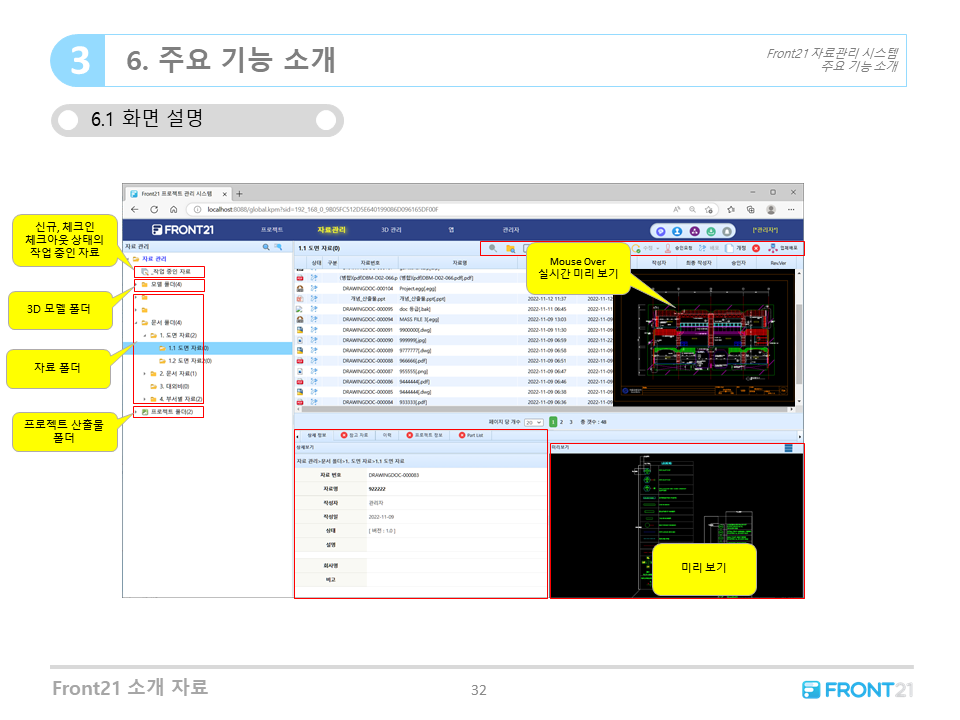This screenshot has width=960, height=720.
Task: Click the 자료번호 column header
Action: click(370, 263)
